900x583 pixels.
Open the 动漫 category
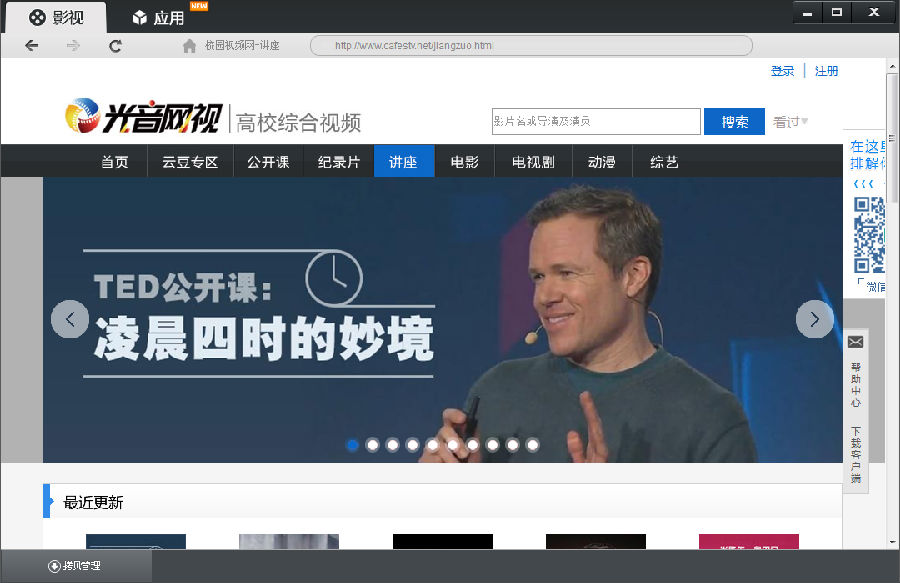pos(602,162)
